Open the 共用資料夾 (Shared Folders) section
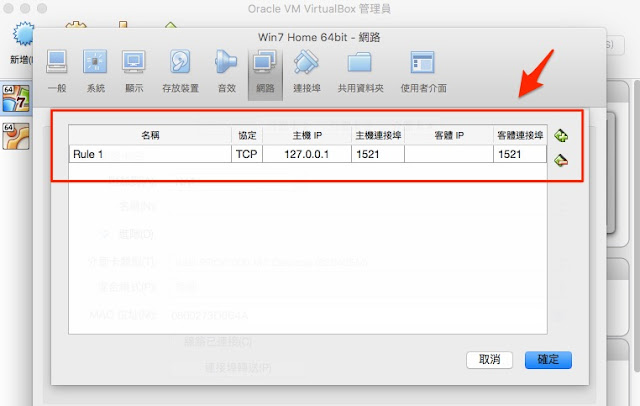This screenshot has width=640, height=406. click(x=360, y=72)
